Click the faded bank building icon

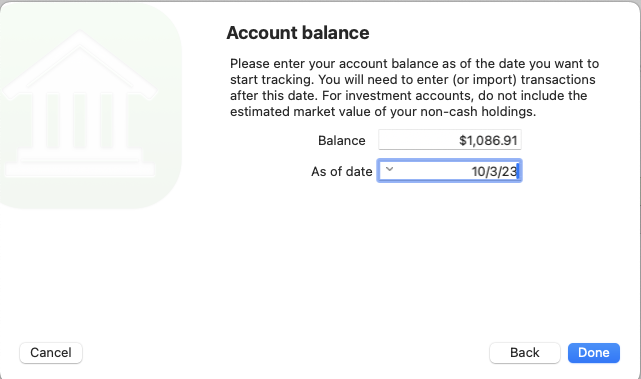[x=81, y=105]
